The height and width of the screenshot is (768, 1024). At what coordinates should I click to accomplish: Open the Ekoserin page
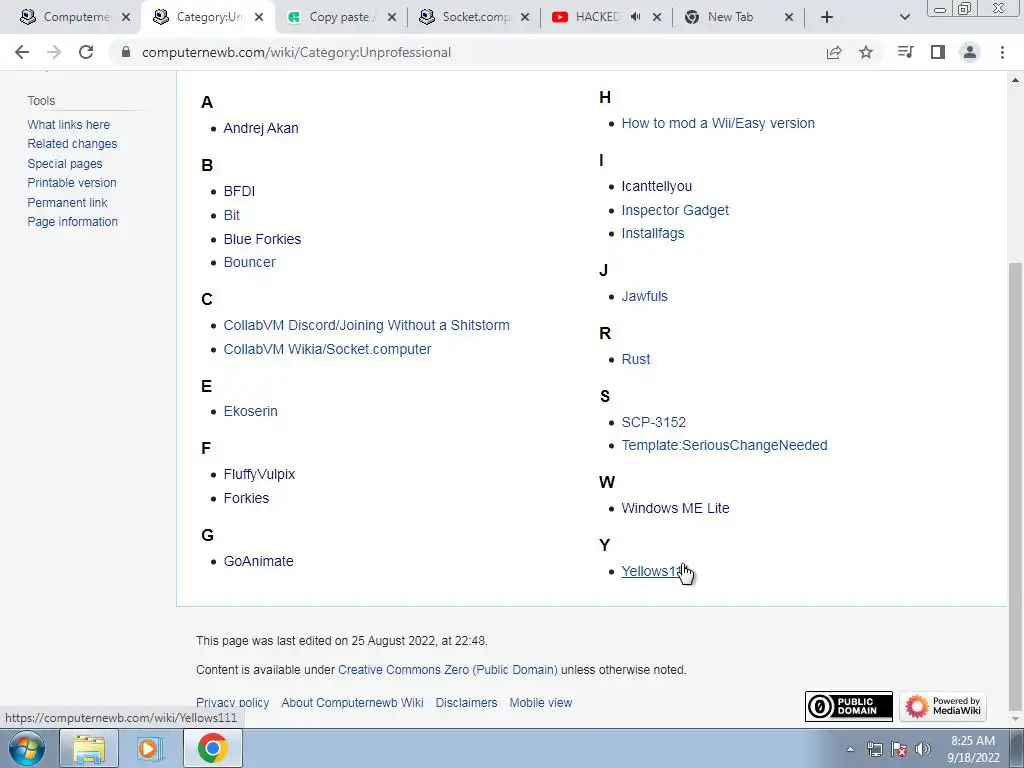tap(250, 411)
